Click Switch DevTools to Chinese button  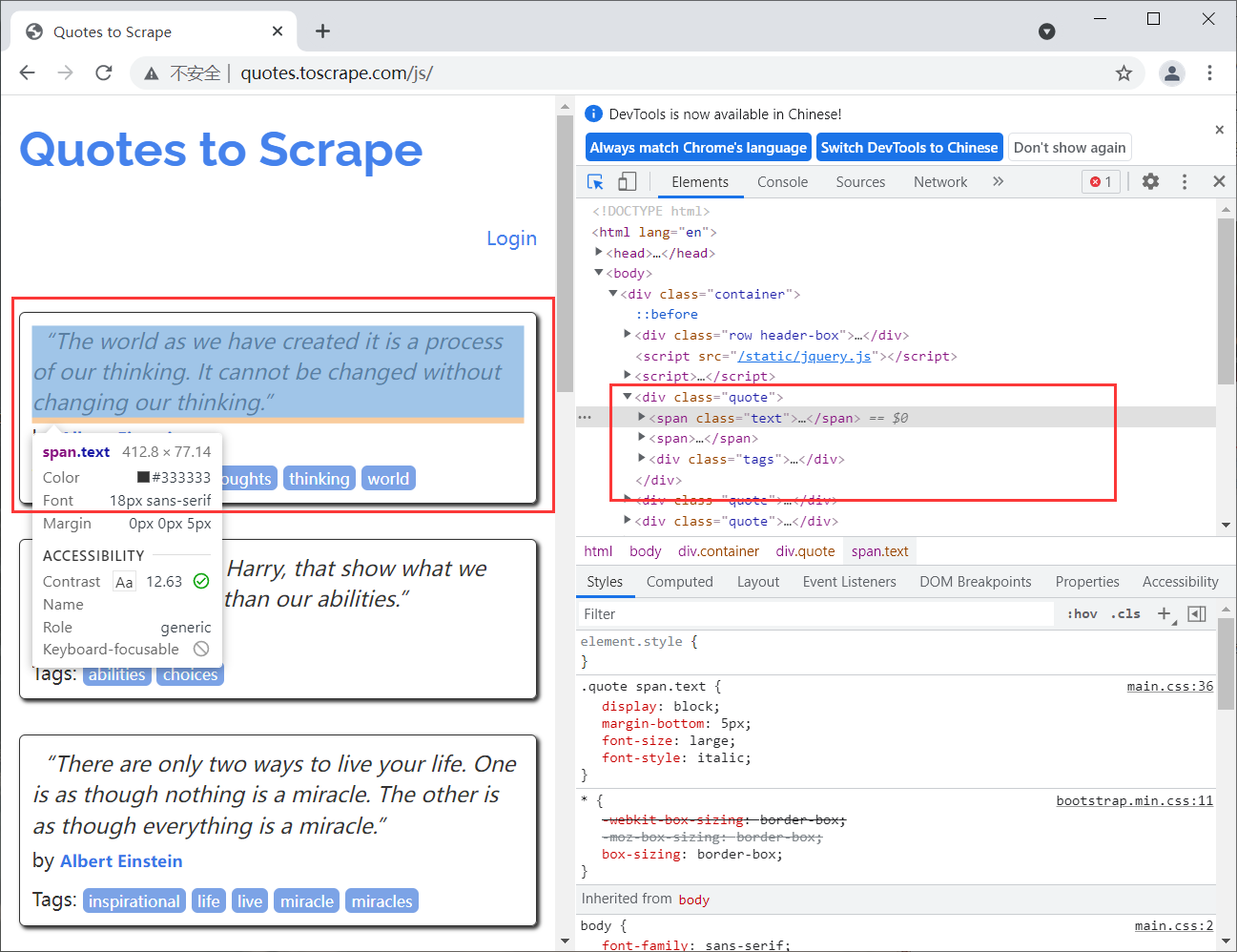pyautogui.click(x=909, y=148)
